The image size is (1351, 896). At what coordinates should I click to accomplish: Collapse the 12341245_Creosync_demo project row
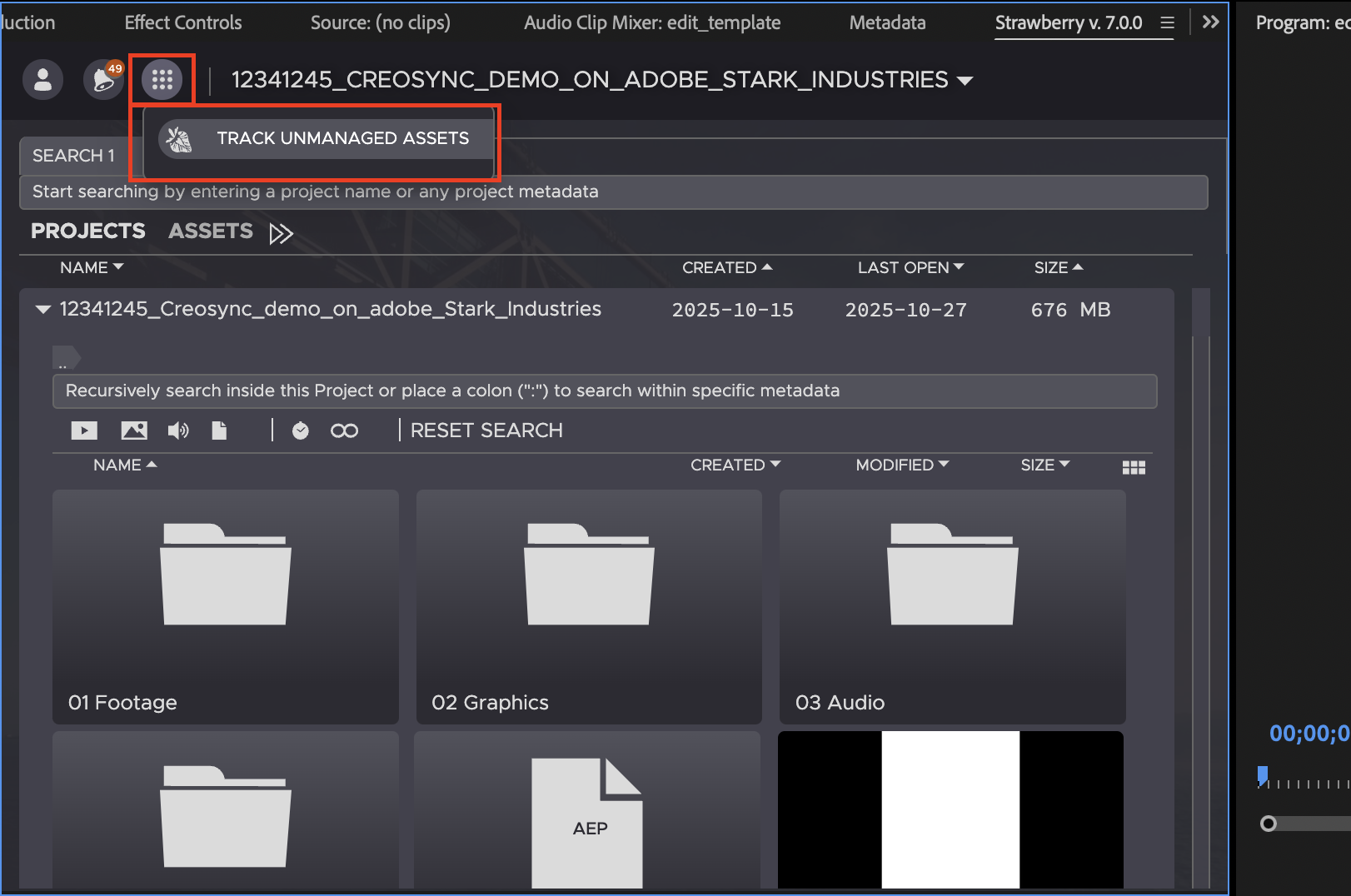pos(43,310)
